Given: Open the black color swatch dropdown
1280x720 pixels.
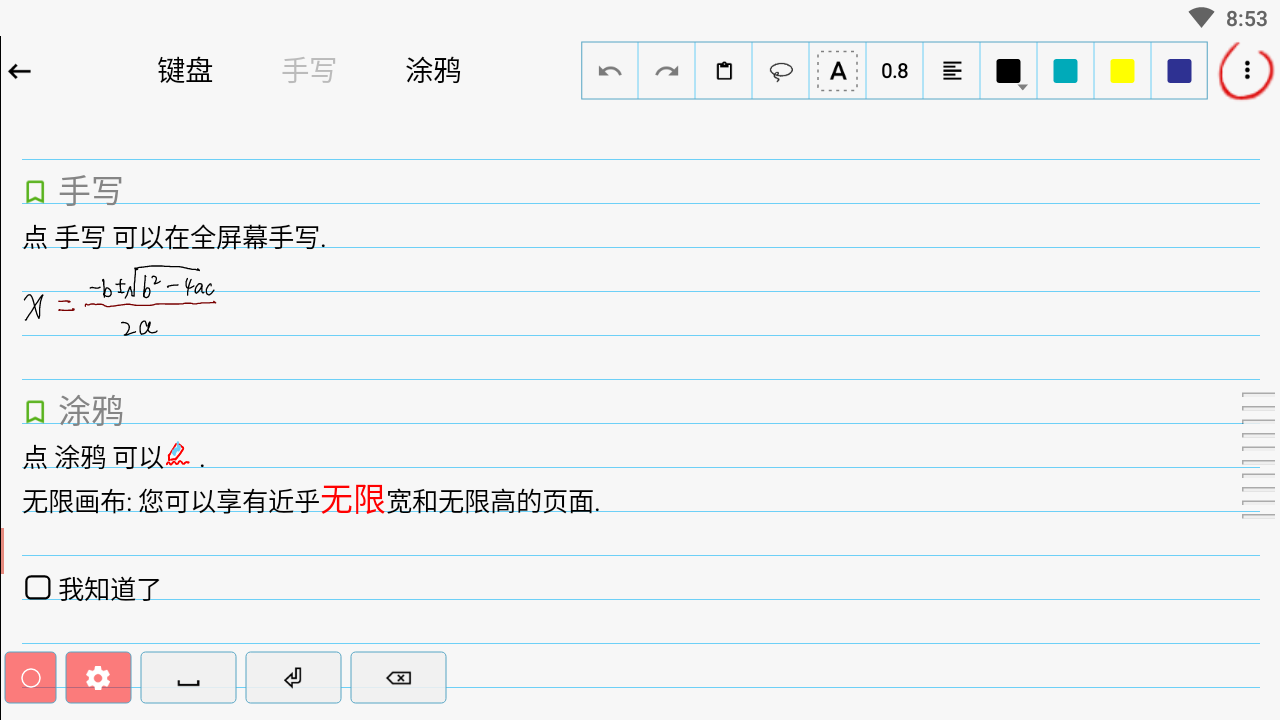Looking at the screenshot, I should click(1009, 71).
